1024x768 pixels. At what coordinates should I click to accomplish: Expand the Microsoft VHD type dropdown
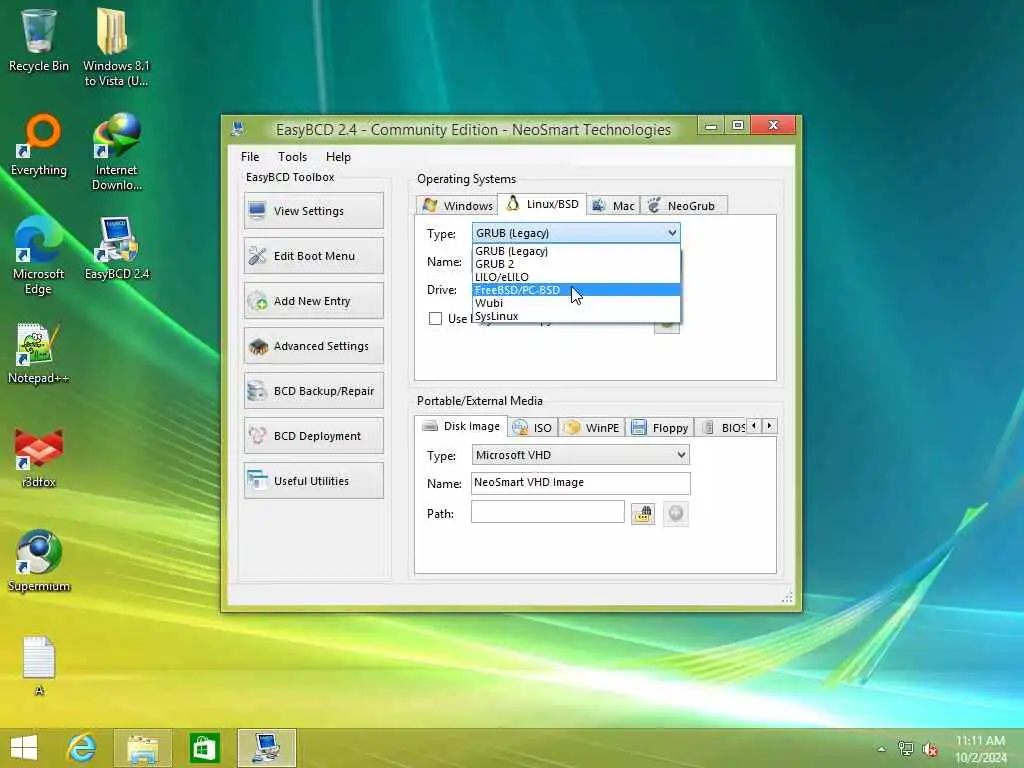[x=580, y=455]
